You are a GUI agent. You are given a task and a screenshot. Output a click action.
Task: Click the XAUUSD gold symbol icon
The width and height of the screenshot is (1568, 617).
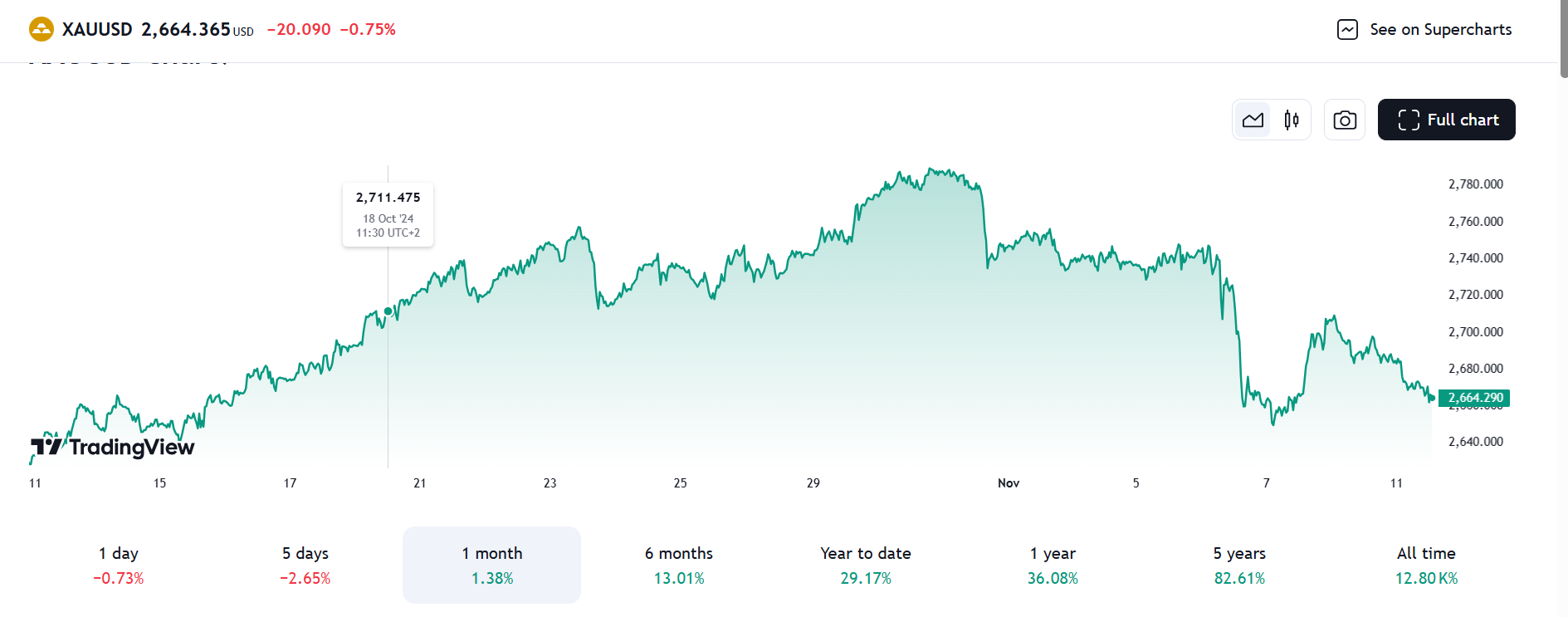point(41,30)
